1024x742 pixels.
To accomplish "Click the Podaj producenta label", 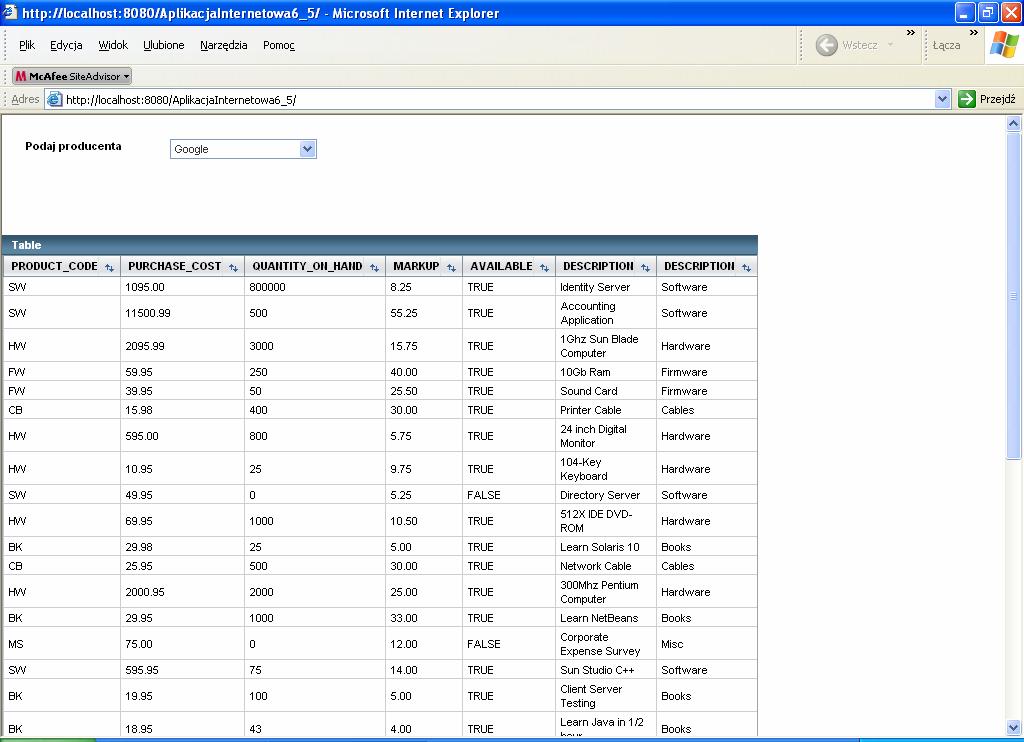I will tap(73, 146).
